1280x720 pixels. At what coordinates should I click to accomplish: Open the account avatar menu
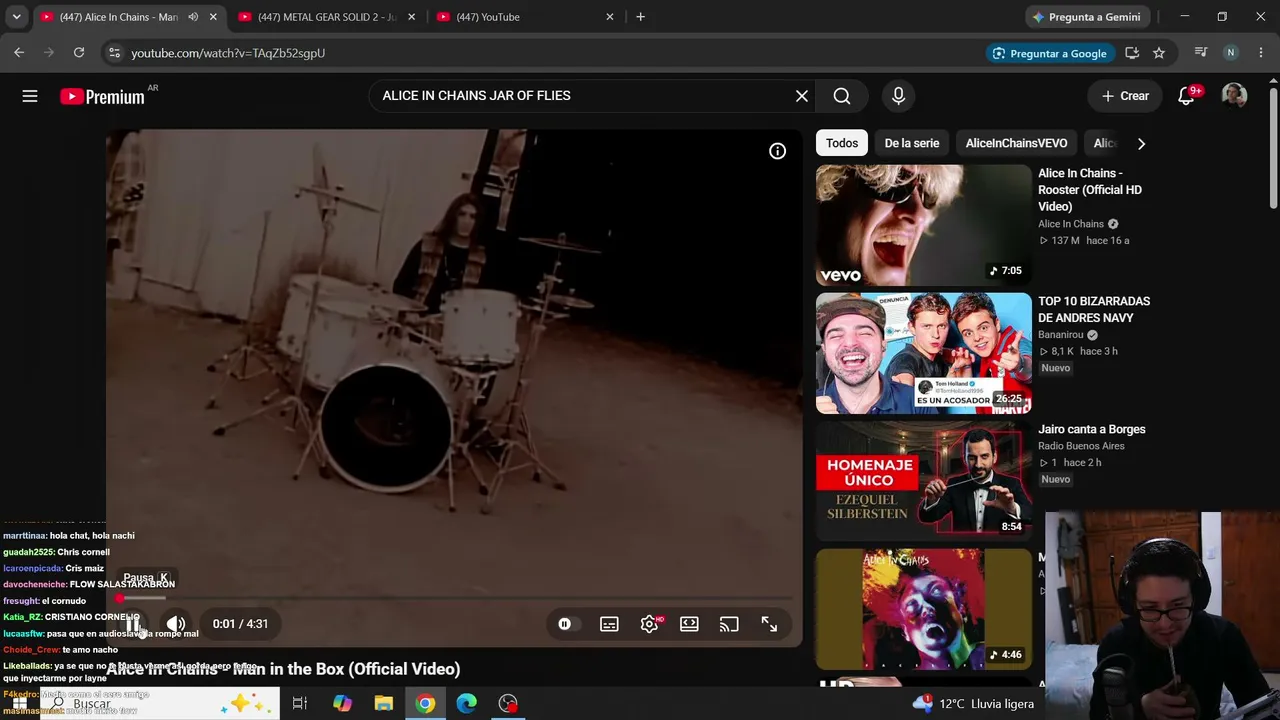point(1234,96)
